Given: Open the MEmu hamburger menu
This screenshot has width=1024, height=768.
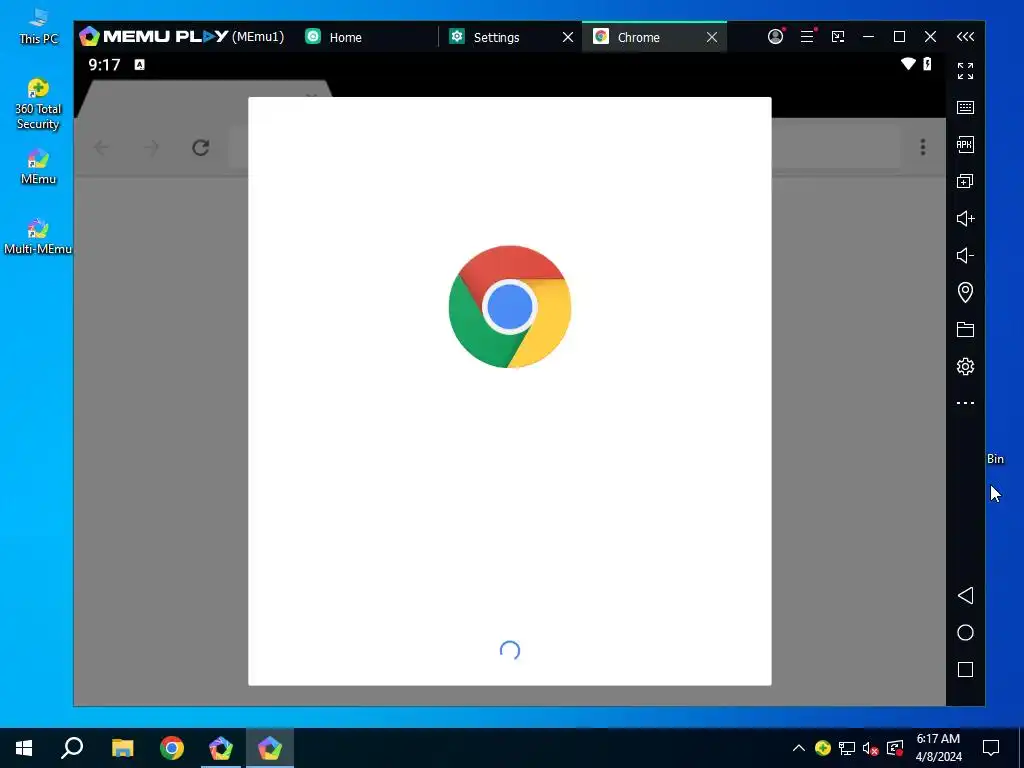Looking at the screenshot, I should [807, 37].
